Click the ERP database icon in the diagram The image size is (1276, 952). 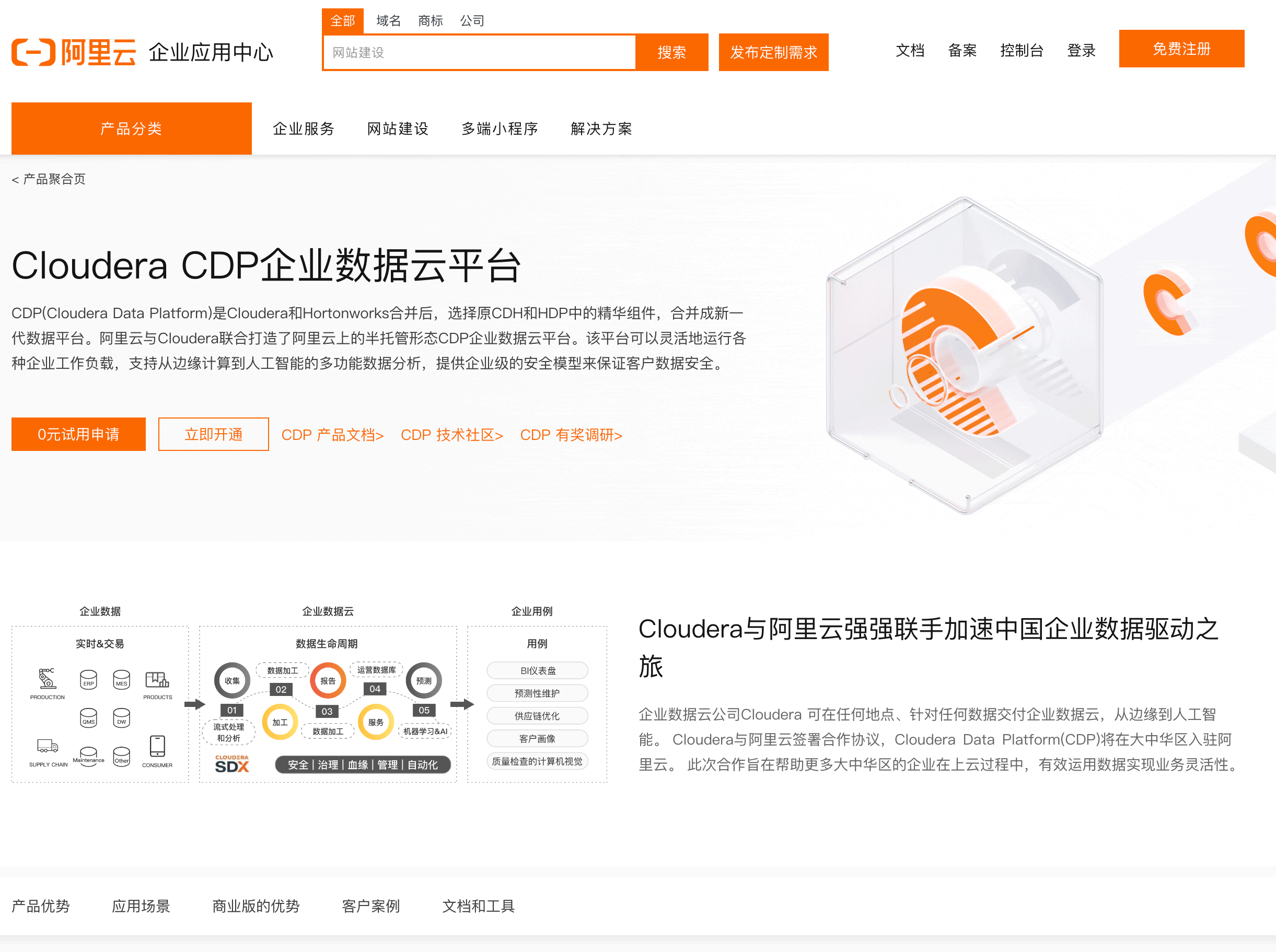coord(88,679)
